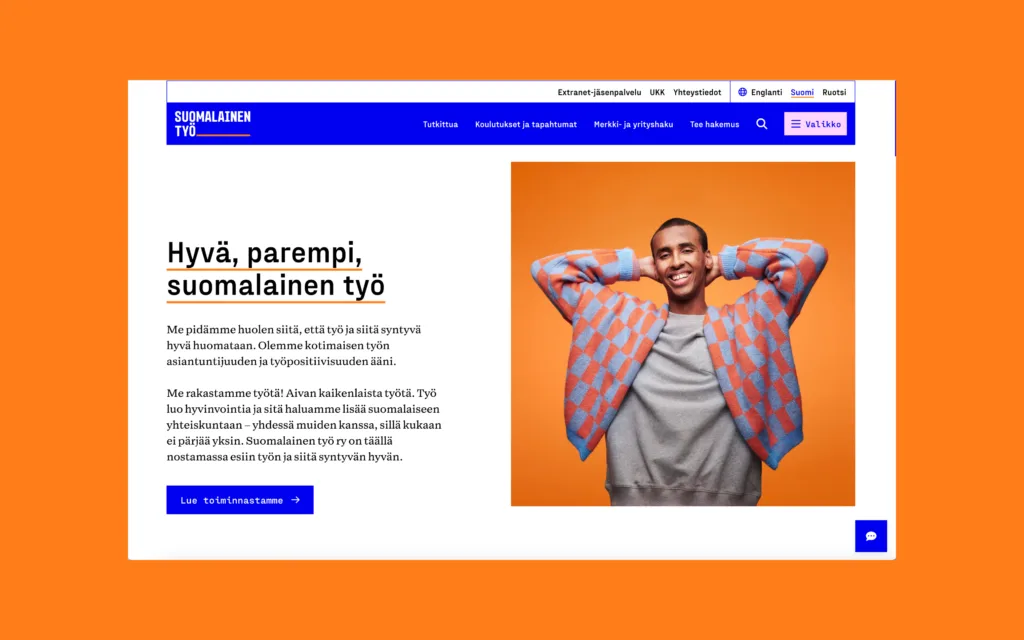Click the Extranet-jäsenpalvelu link
The image size is (1024, 640).
(x=599, y=92)
